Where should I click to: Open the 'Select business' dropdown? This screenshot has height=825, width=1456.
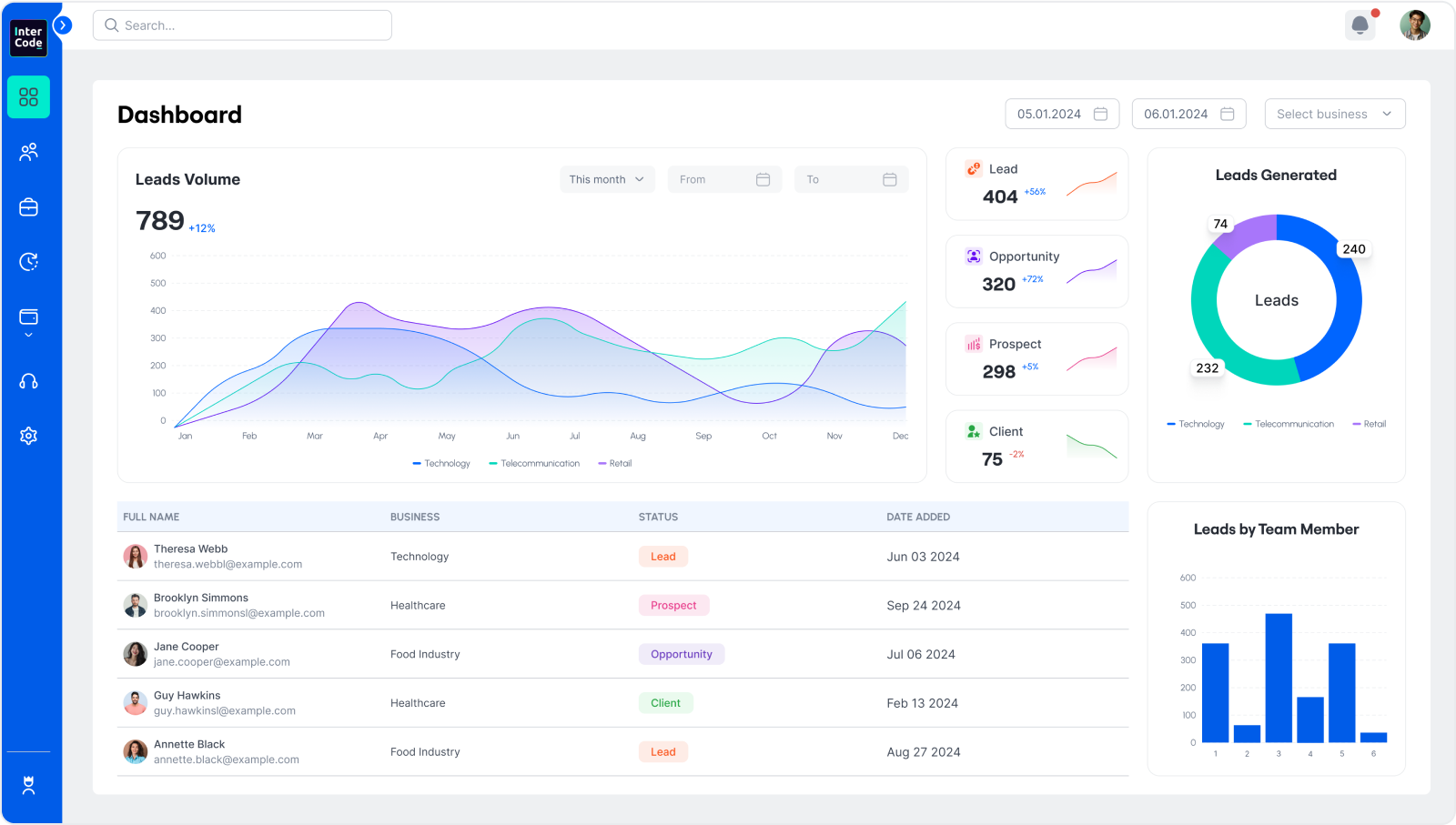pos(1334,113)
